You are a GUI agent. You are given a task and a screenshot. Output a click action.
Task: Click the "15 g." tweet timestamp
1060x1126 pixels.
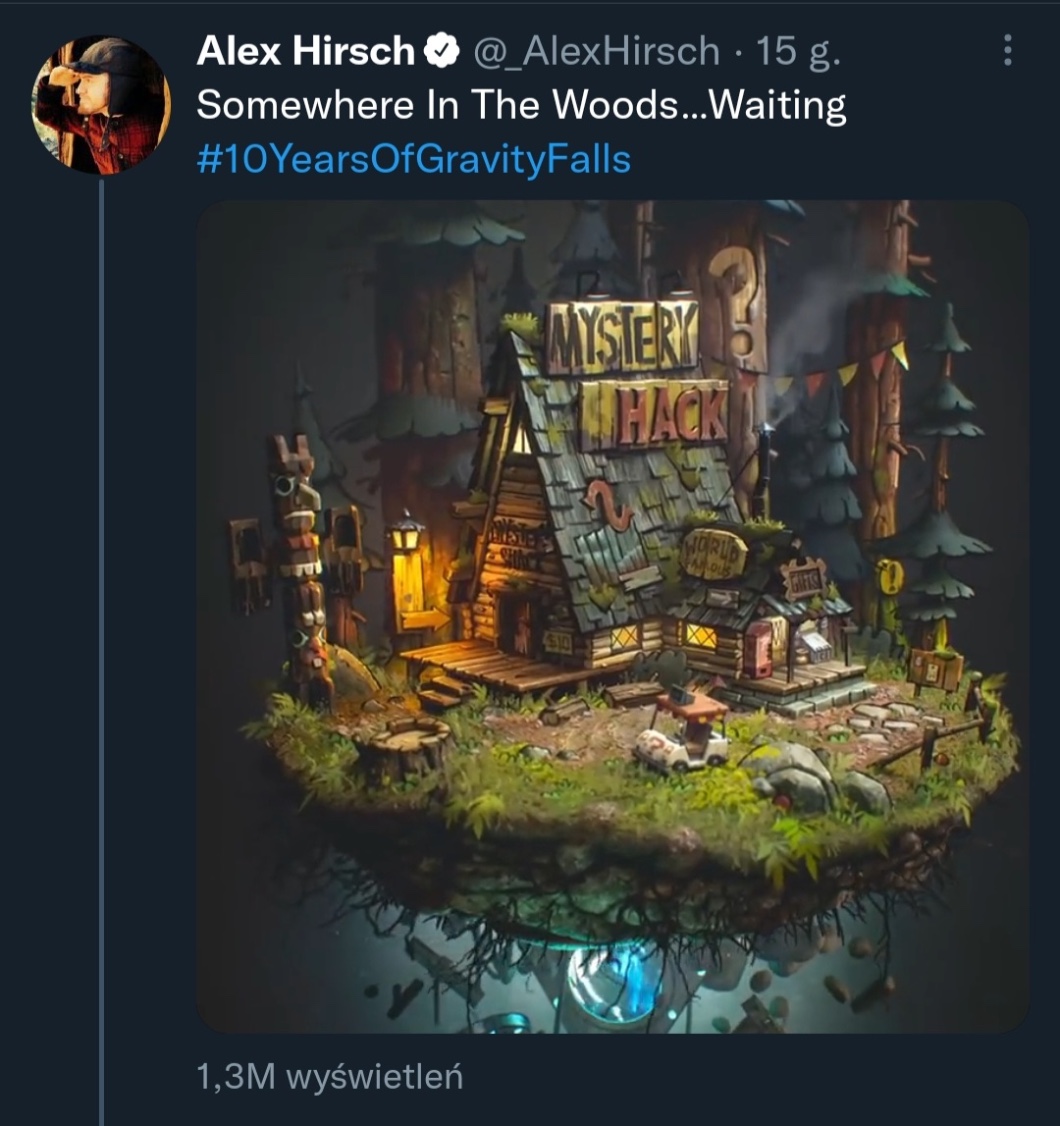coord(799,50)
